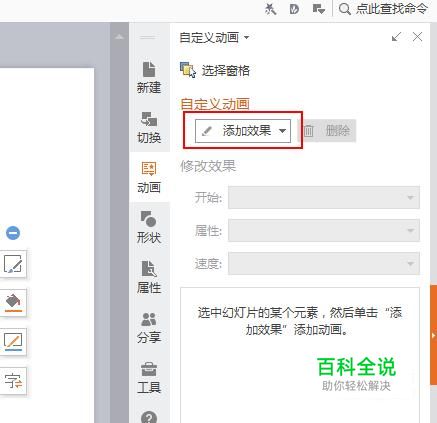Open the 工具 tools sidebar panel

(149, 377)
